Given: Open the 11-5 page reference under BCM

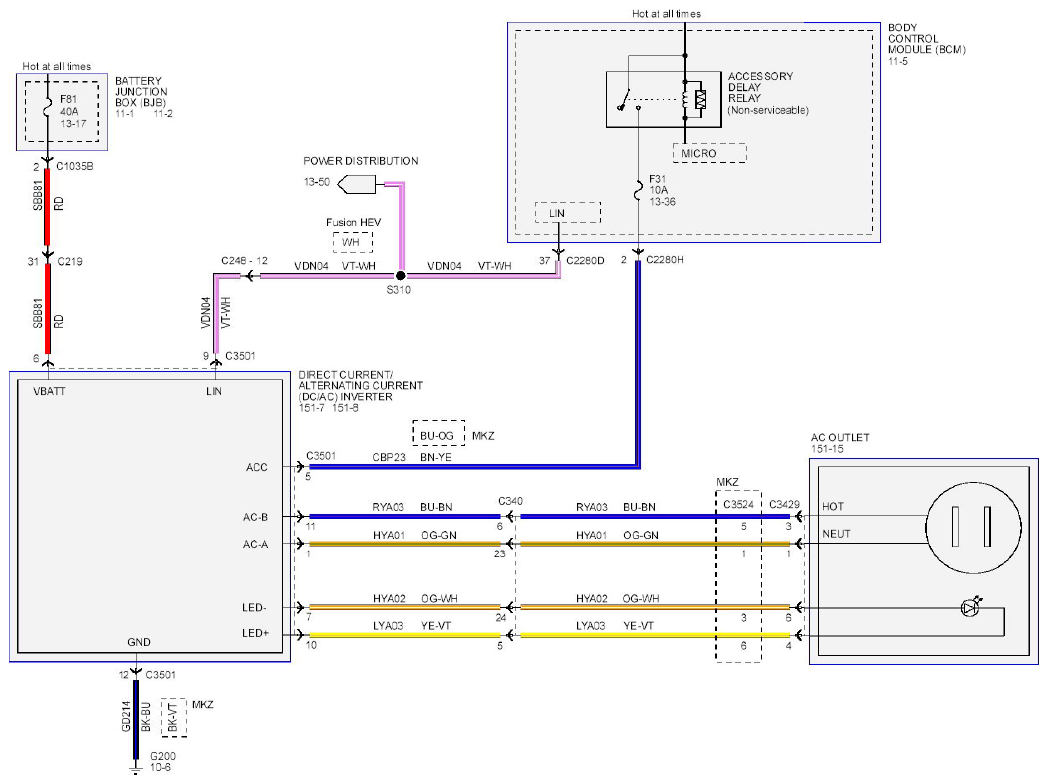Looking at the screenshot, I should click(x=898, y=61).
